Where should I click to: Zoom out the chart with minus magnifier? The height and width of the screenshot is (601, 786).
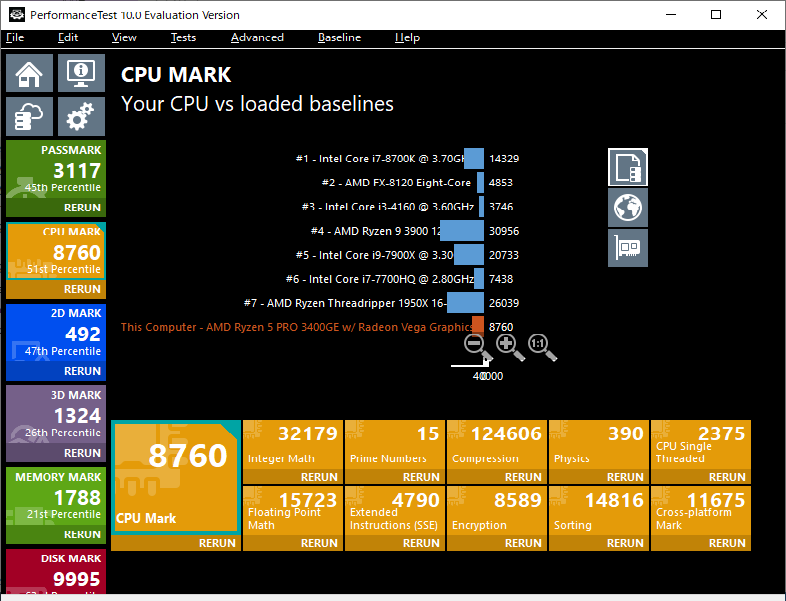478,347
